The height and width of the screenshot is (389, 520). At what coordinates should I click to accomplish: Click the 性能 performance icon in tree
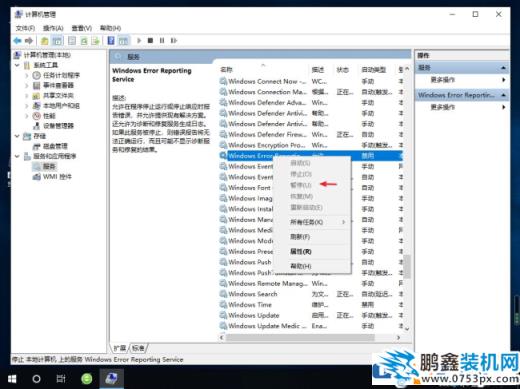click(x=36, y=116)
